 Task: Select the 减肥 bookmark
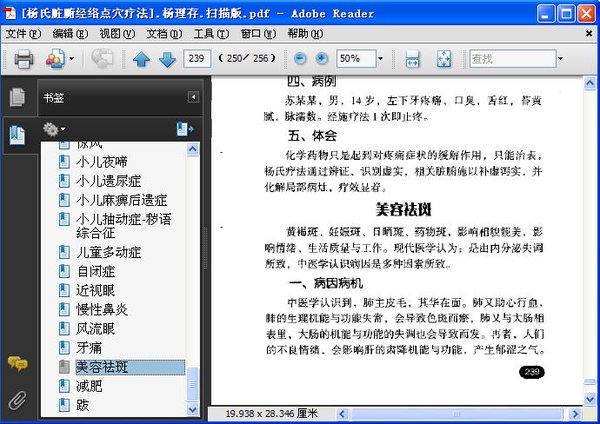click(89, 386)
